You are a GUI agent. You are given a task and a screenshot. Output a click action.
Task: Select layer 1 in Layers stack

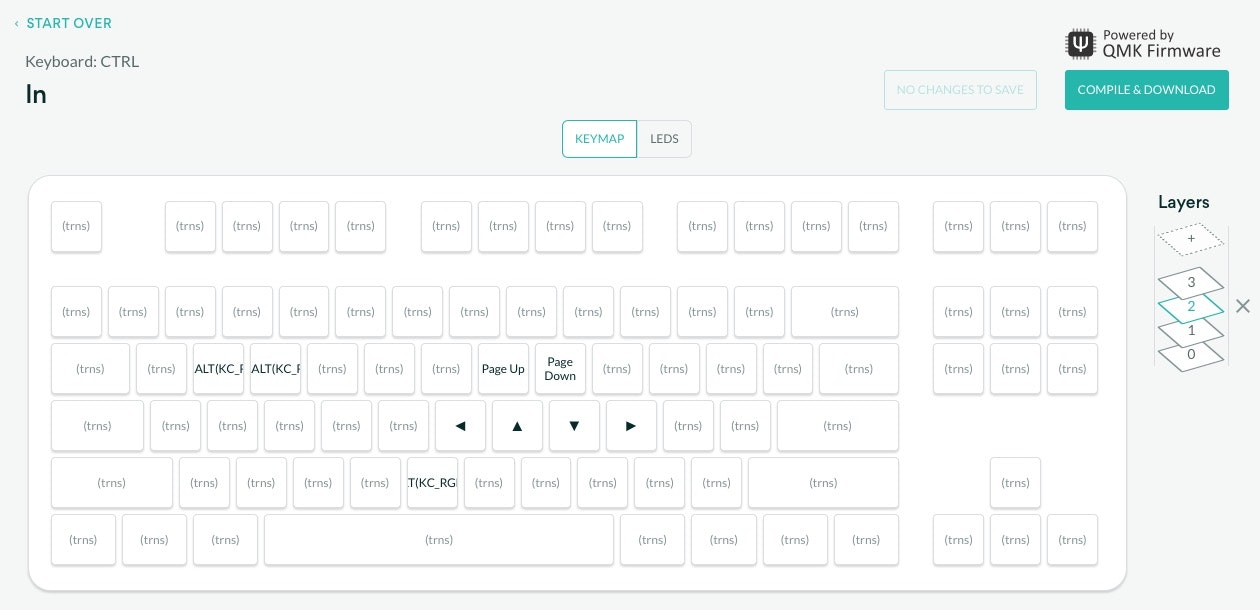(1190, 331)
